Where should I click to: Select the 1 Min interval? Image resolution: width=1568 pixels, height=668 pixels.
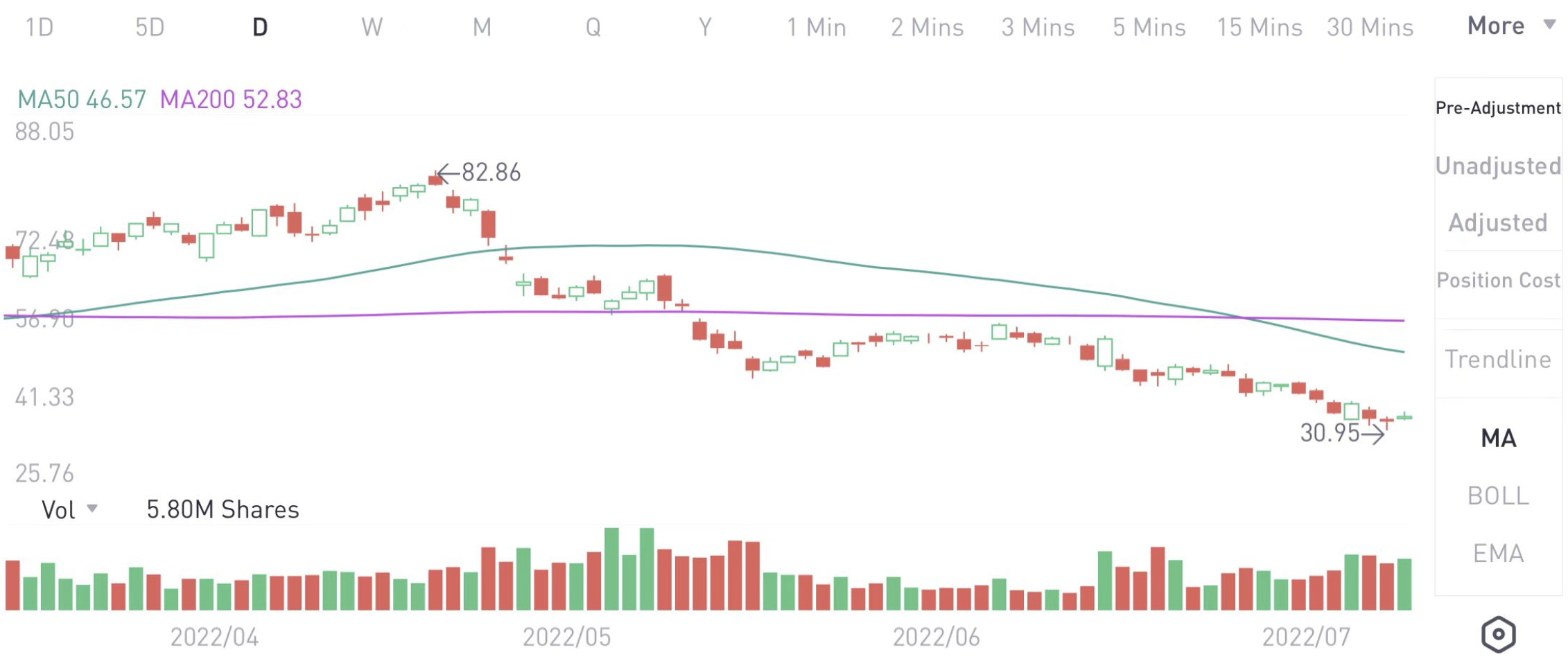pos(816,28)
